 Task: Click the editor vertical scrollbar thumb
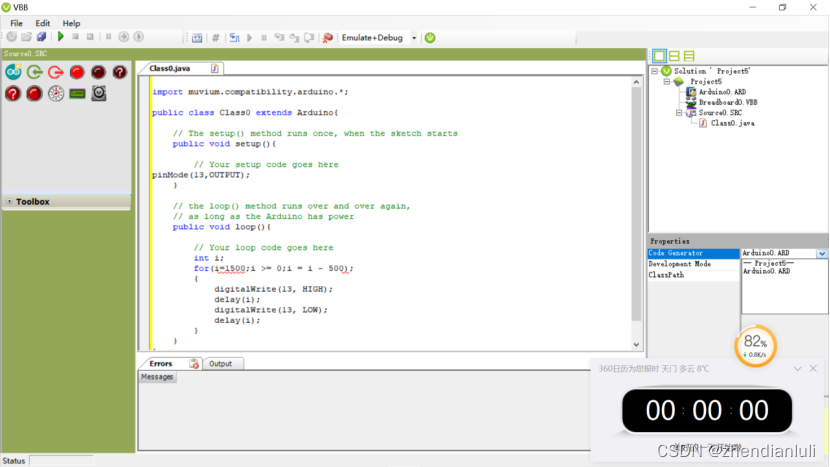(x=636, y=204)
